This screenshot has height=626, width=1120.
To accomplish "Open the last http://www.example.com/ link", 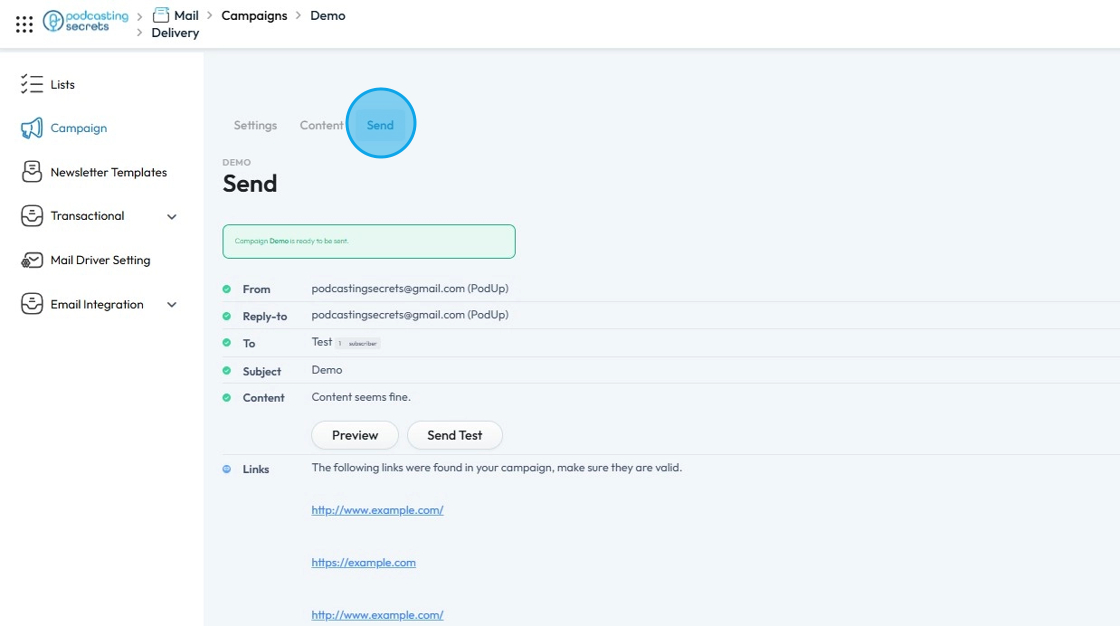I will [377, 615].
